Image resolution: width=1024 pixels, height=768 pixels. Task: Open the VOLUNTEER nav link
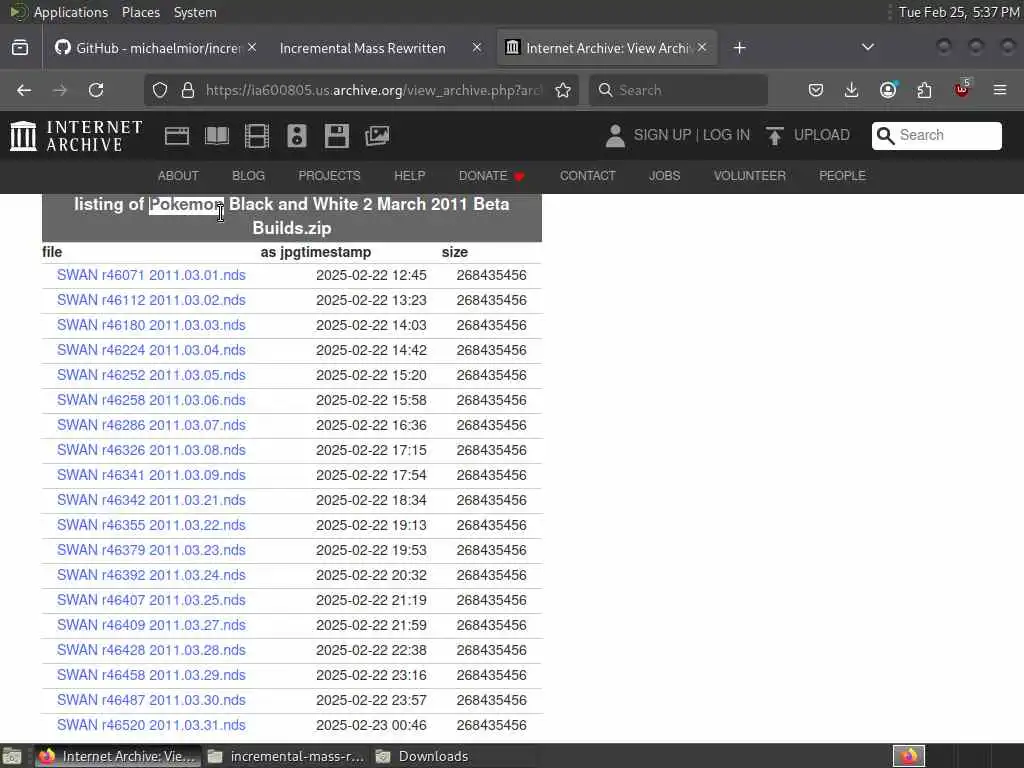click(750, 176)
